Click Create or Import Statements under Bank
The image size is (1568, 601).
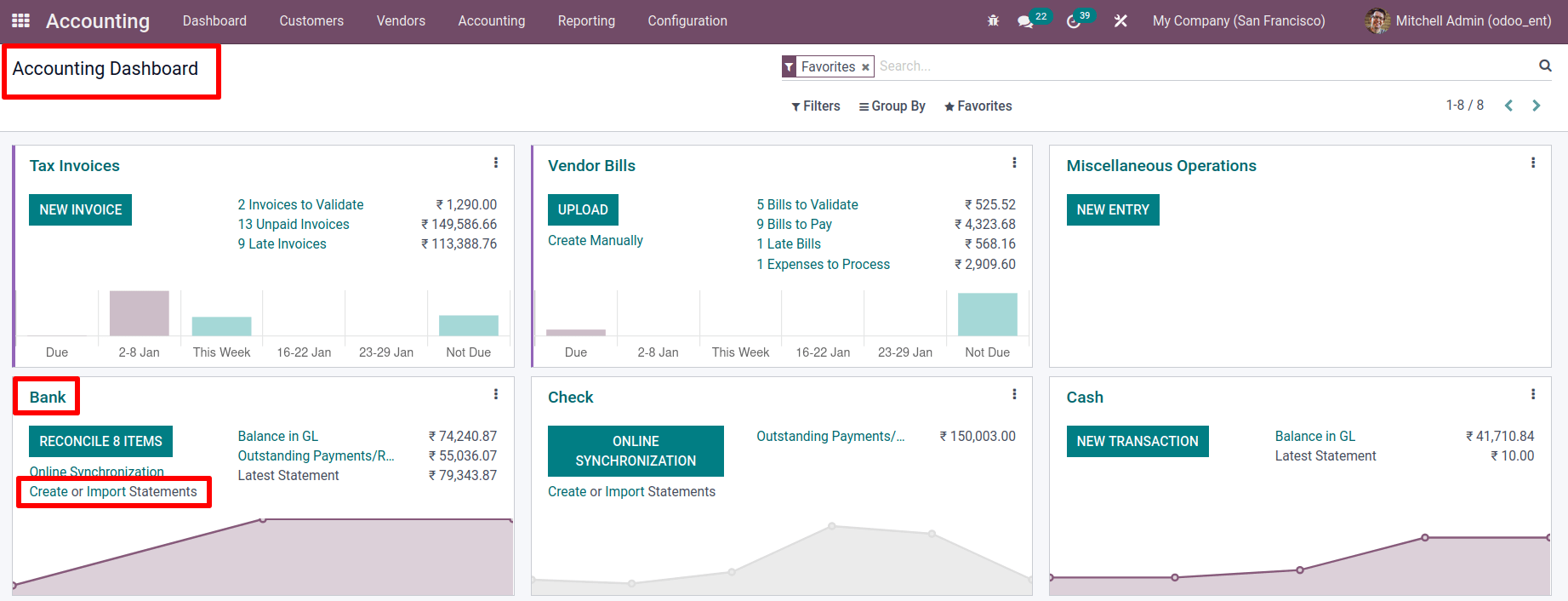[x=113, y=491]
